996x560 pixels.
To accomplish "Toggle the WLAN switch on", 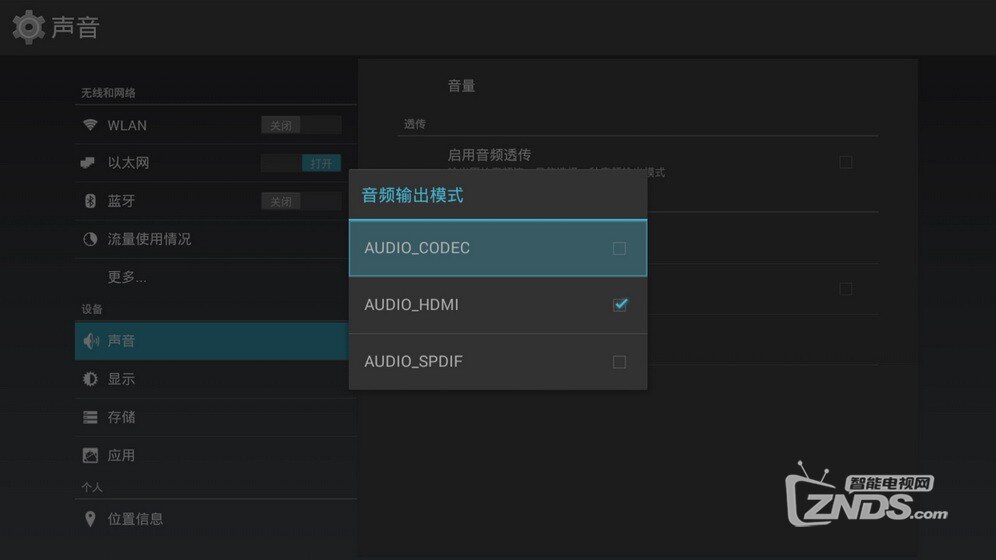I will [301, 125].
